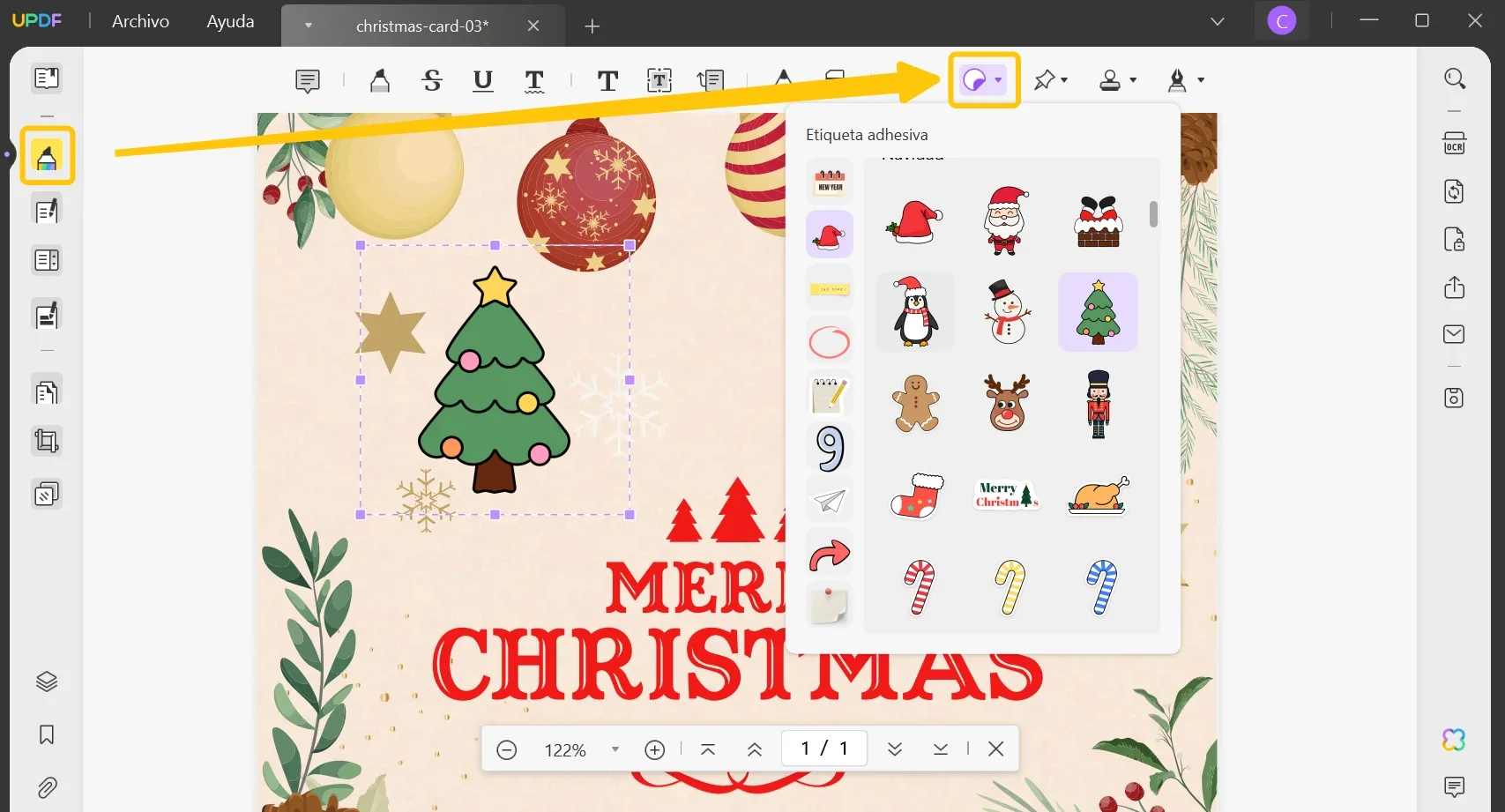Select the Comment highlighter tool in left sidebar
The image size is (1505, 812).
coord(47,156)
